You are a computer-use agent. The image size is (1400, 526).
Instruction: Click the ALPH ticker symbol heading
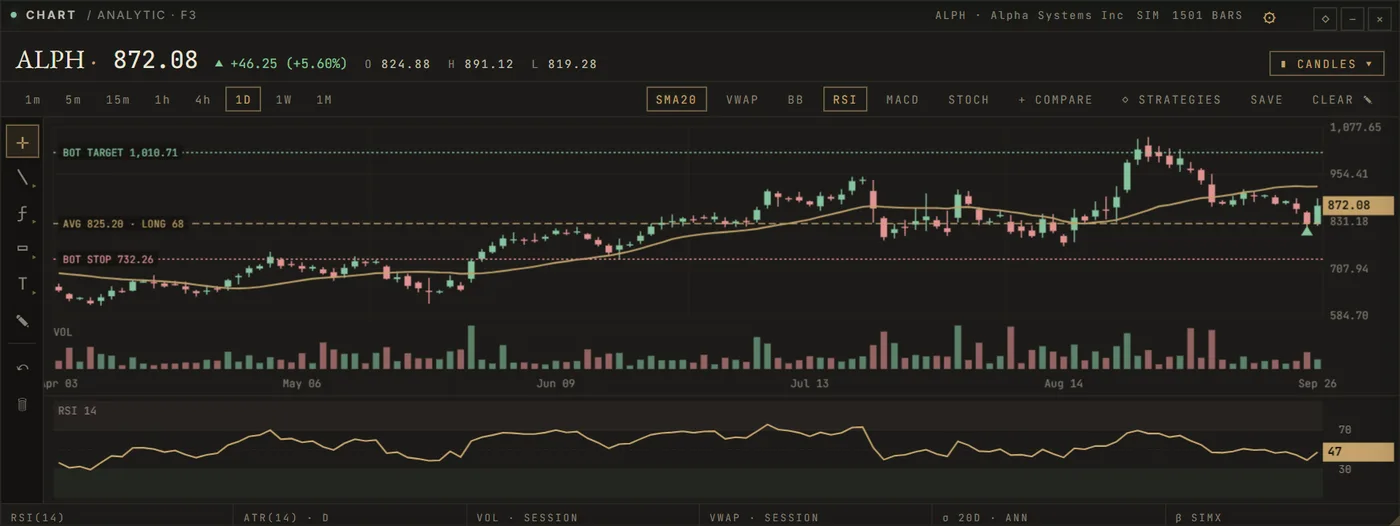tap(50, 61)
